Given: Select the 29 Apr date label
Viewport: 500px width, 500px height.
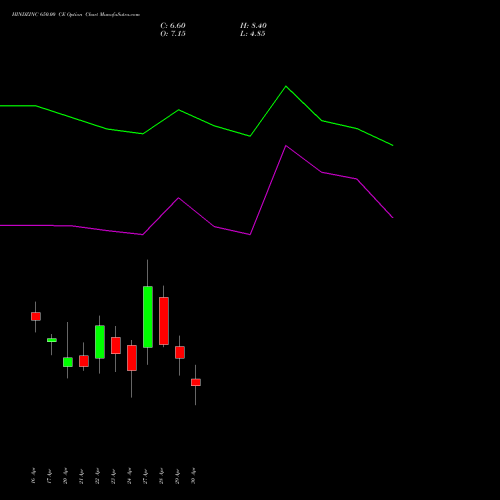Looking at the screenshot, I should click(177, 476).
